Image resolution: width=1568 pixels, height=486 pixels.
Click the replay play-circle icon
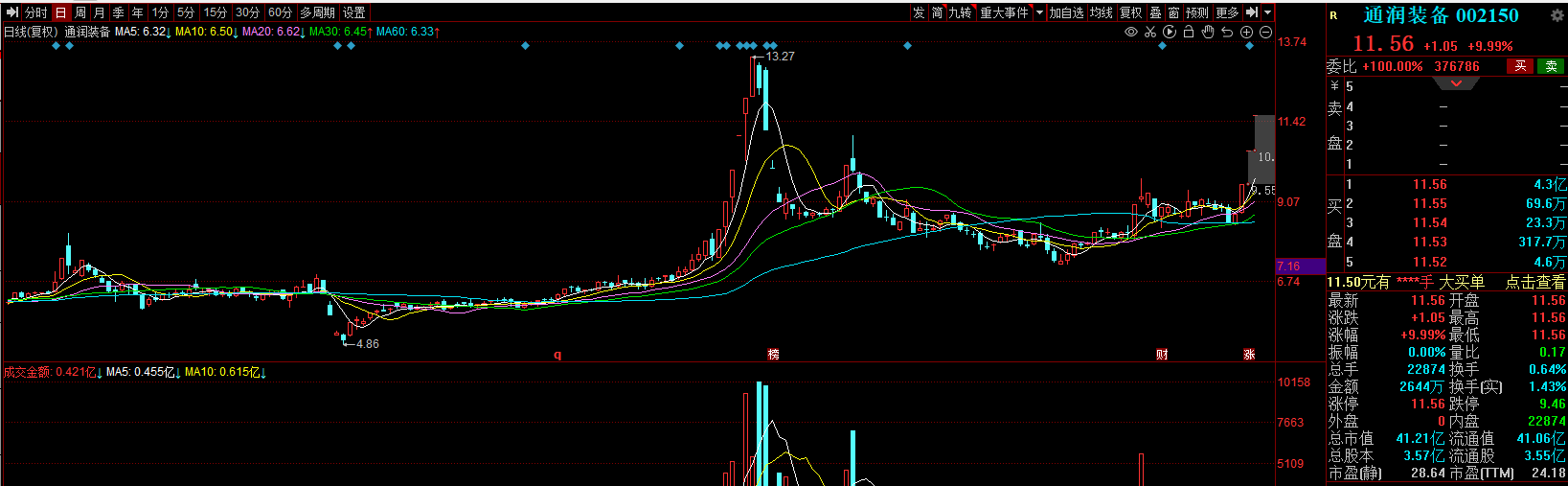(1170, 32)
